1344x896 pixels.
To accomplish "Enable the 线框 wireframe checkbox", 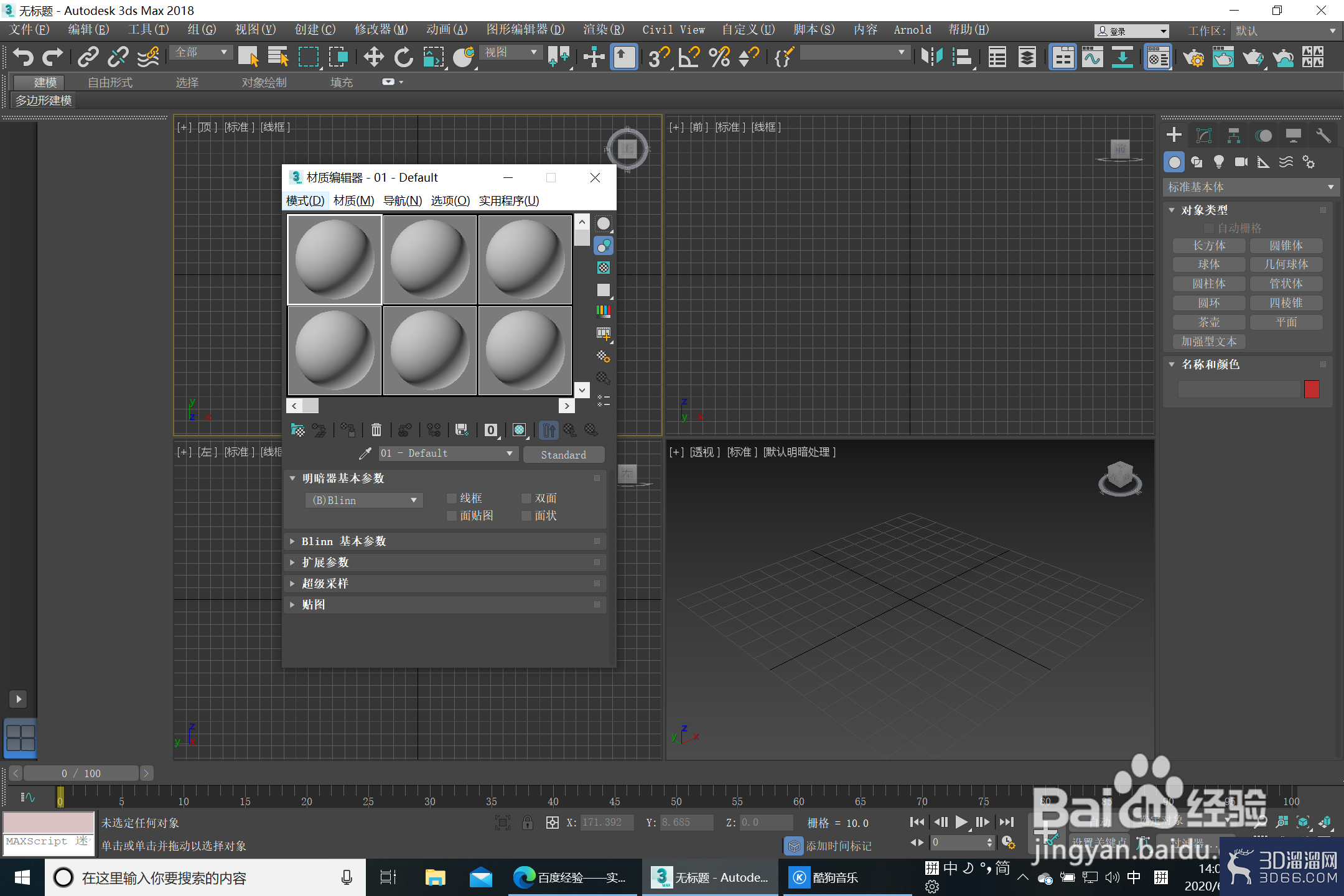I will [x=452, y=498].
